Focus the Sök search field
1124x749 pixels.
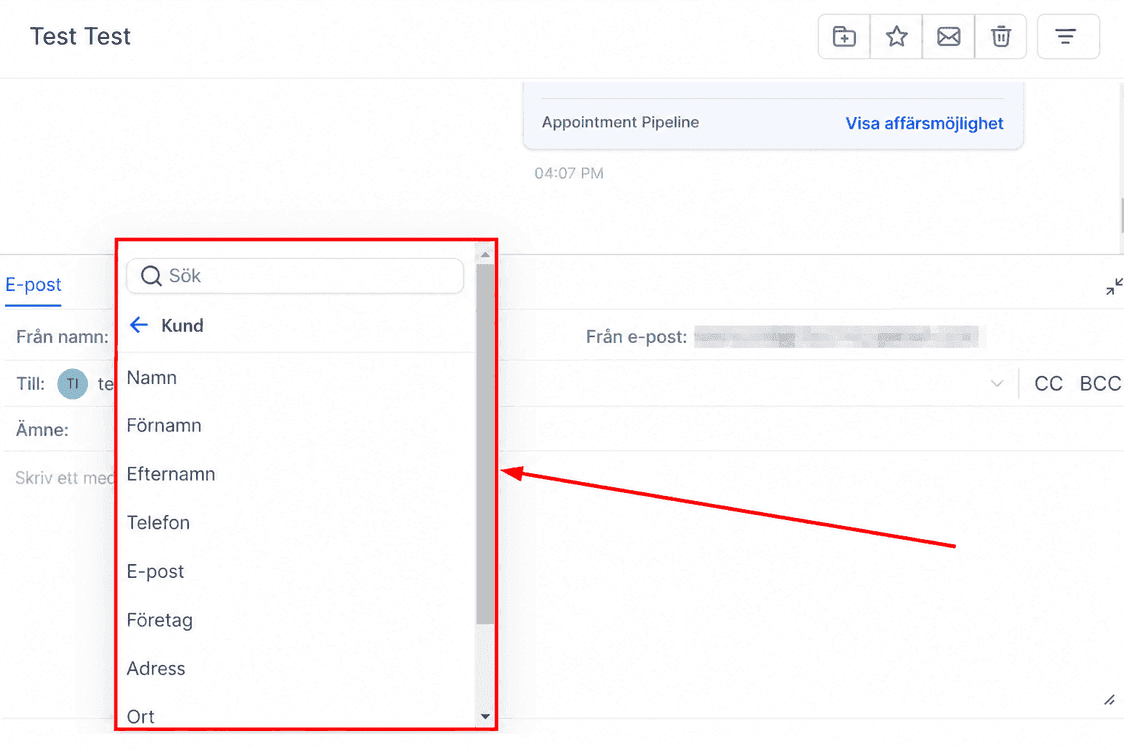pyautogui.click(x=295, y=276)
